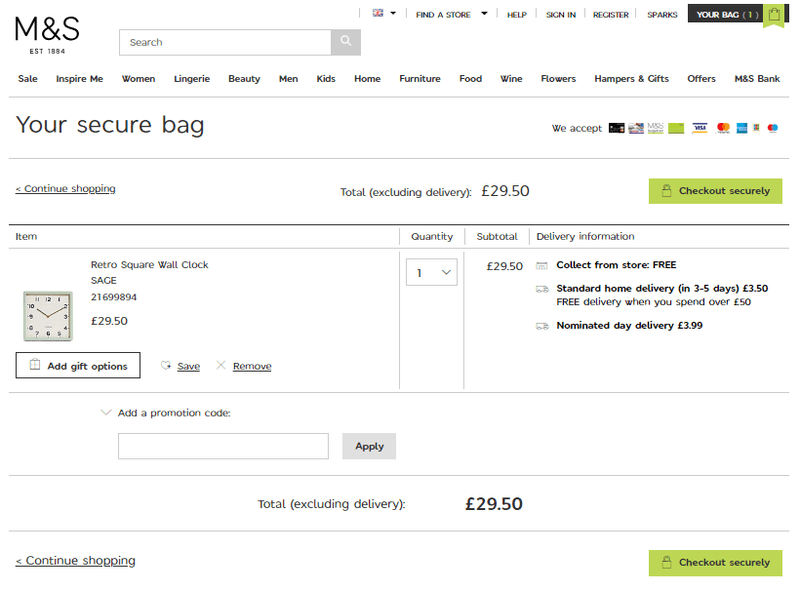Viewport: 800px width, 591px height.
Task: Click inside the promotion code field
Action: pos(222,446)
